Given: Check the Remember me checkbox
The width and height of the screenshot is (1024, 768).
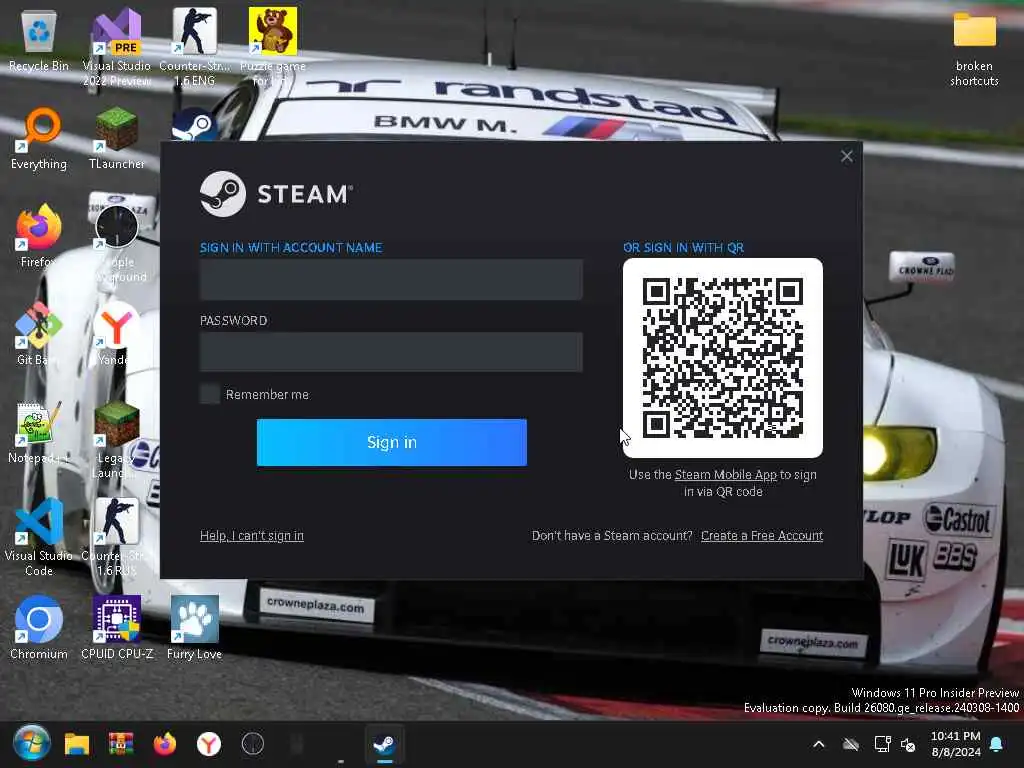Looking at the screenshot, I should [210, 394].
